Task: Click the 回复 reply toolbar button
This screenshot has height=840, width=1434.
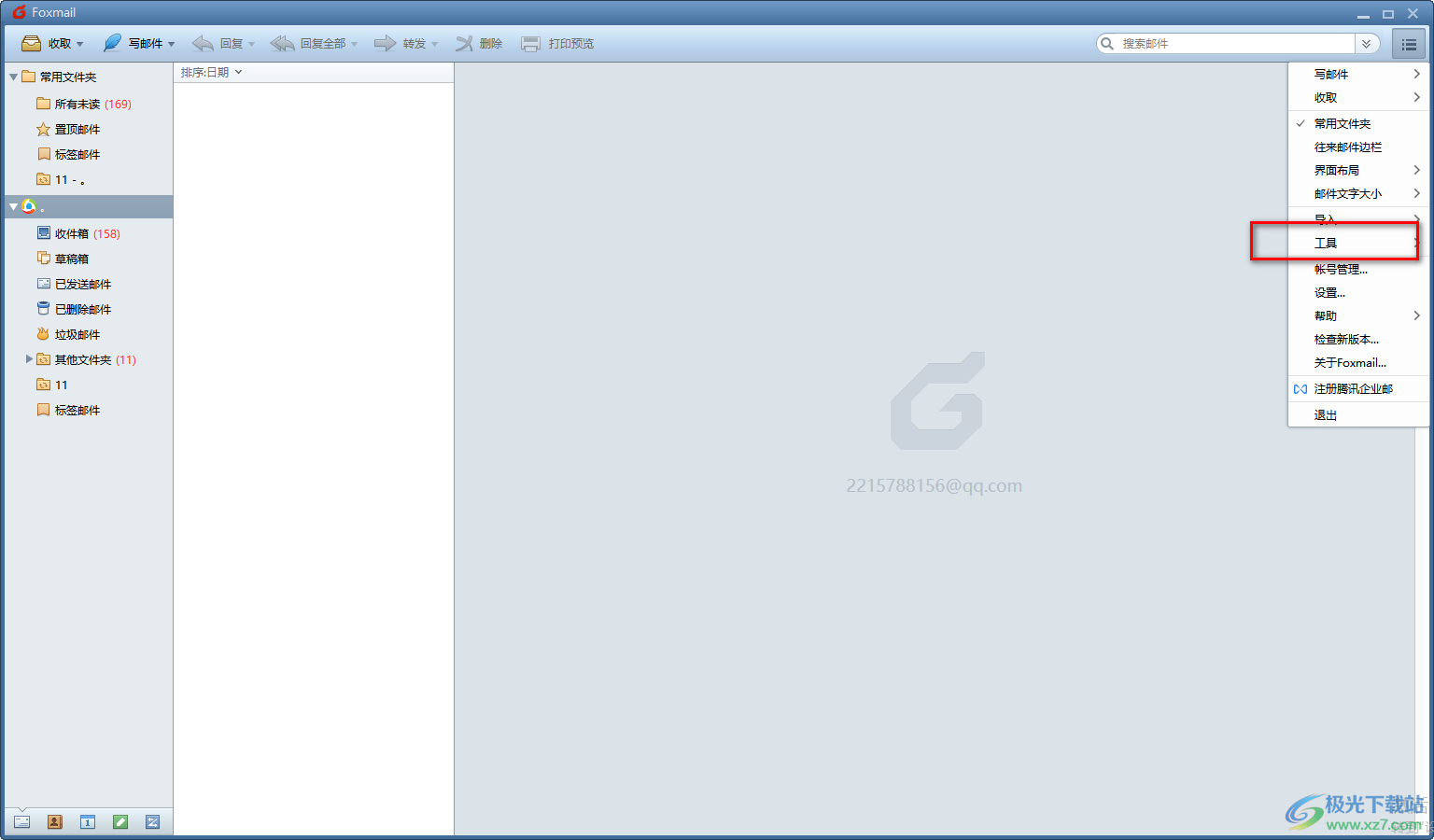Action: 217,44
